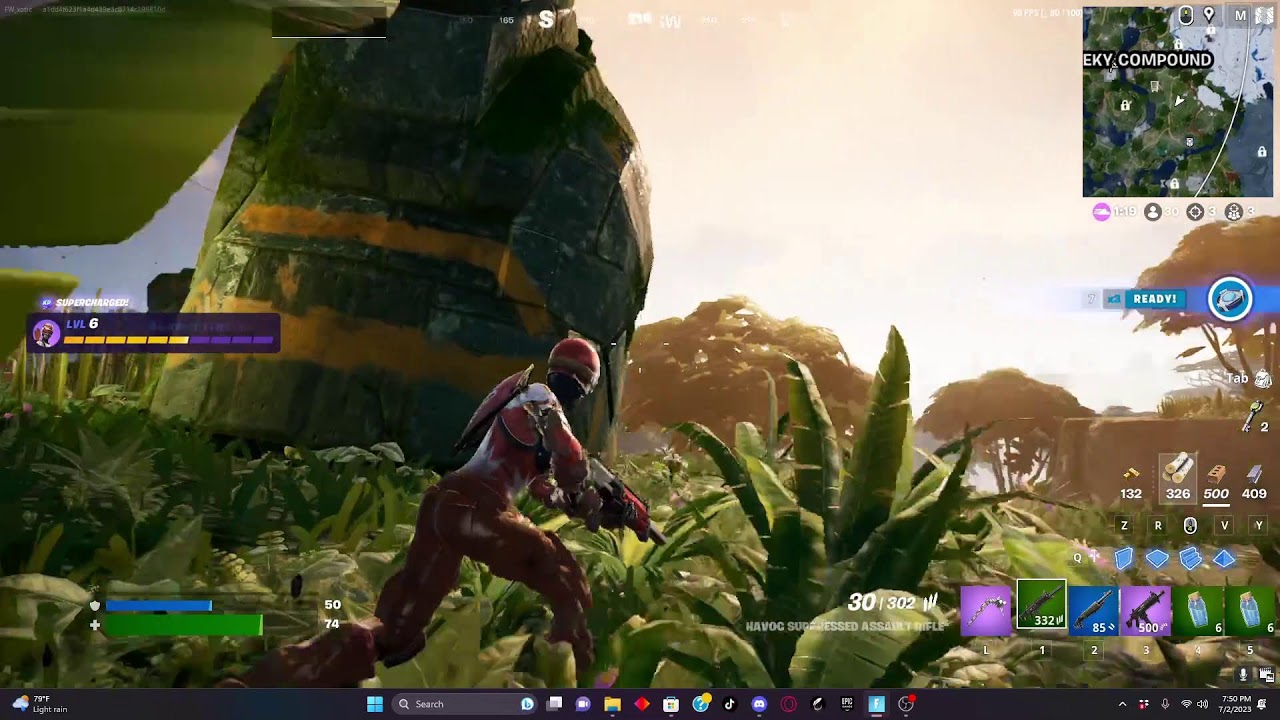The height and width of the screenshot is (720, 1280).
Task: Choose the floor building piece
Action: 1157,559
